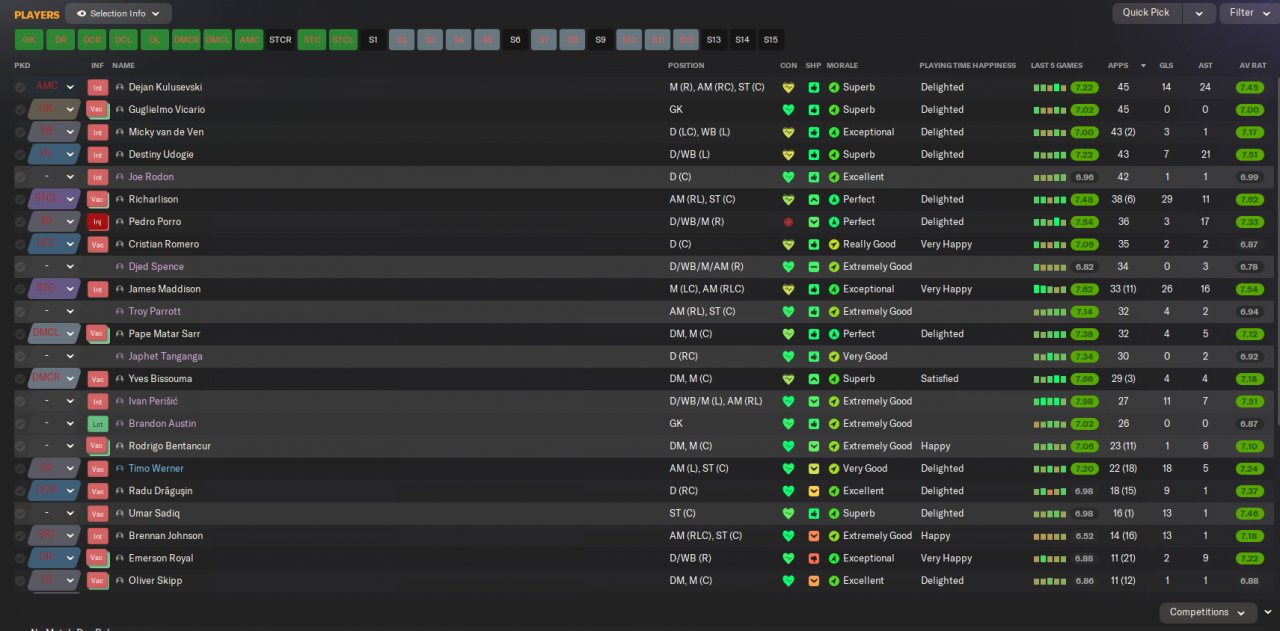Screen dimensions: 1280x631
Task: Click Yves Bissouma's Vac status badge
Action: [97, 379]
